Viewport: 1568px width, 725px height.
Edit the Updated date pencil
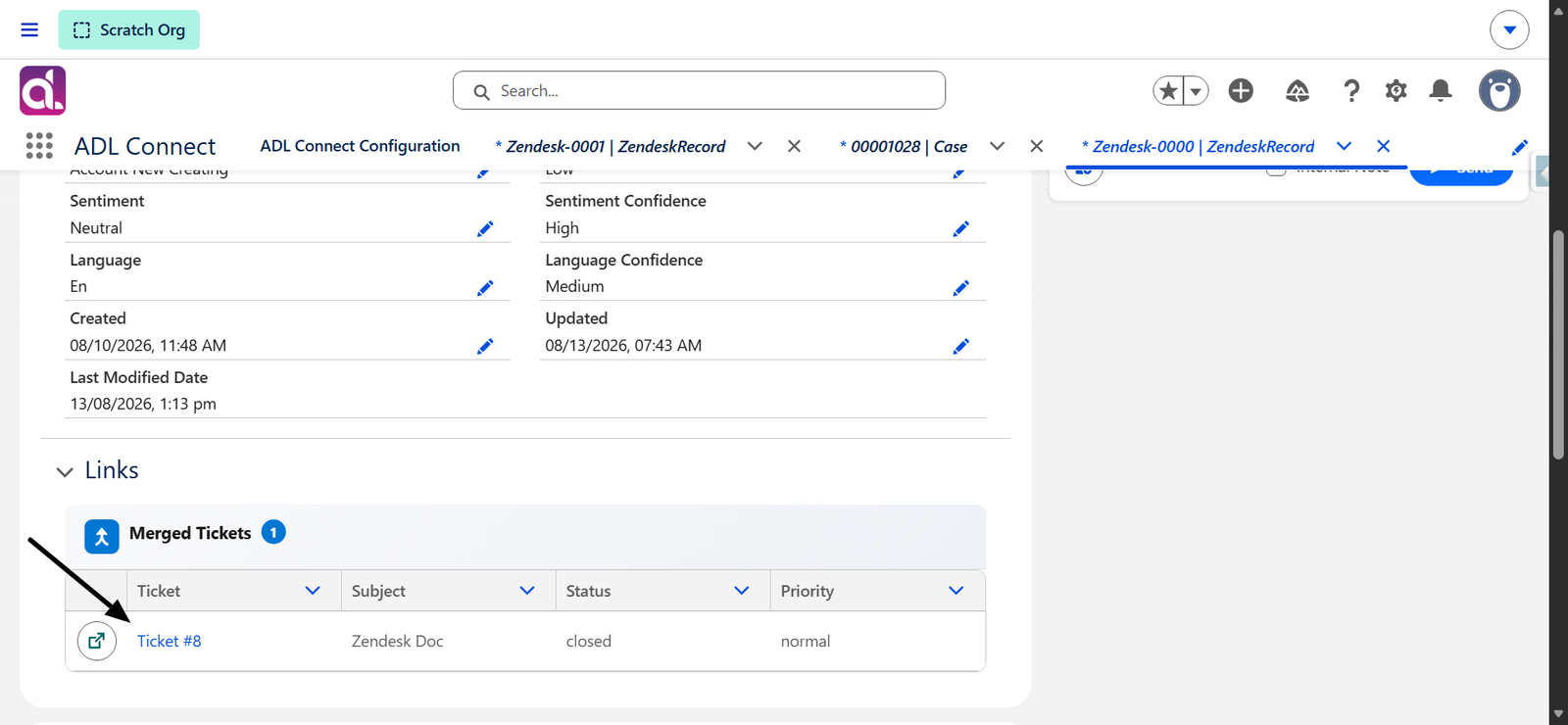coord(961,346)
